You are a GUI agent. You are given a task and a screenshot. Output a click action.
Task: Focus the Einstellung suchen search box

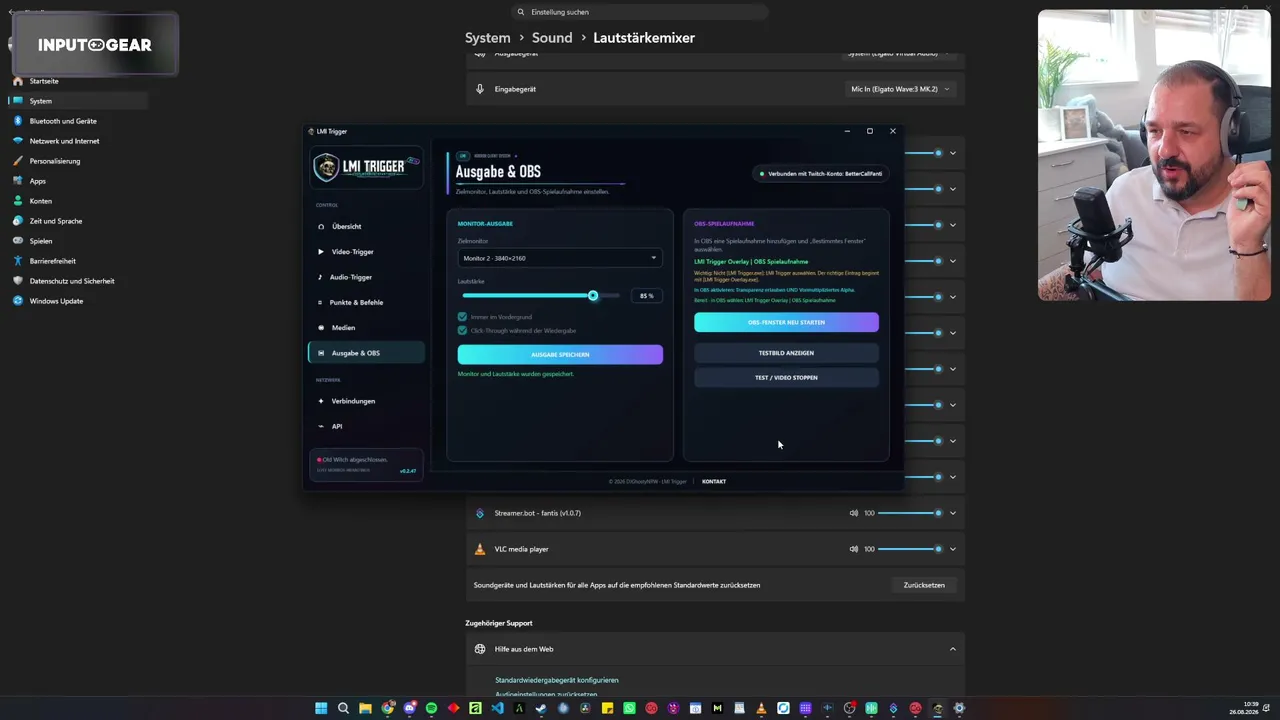pos(640,12)
